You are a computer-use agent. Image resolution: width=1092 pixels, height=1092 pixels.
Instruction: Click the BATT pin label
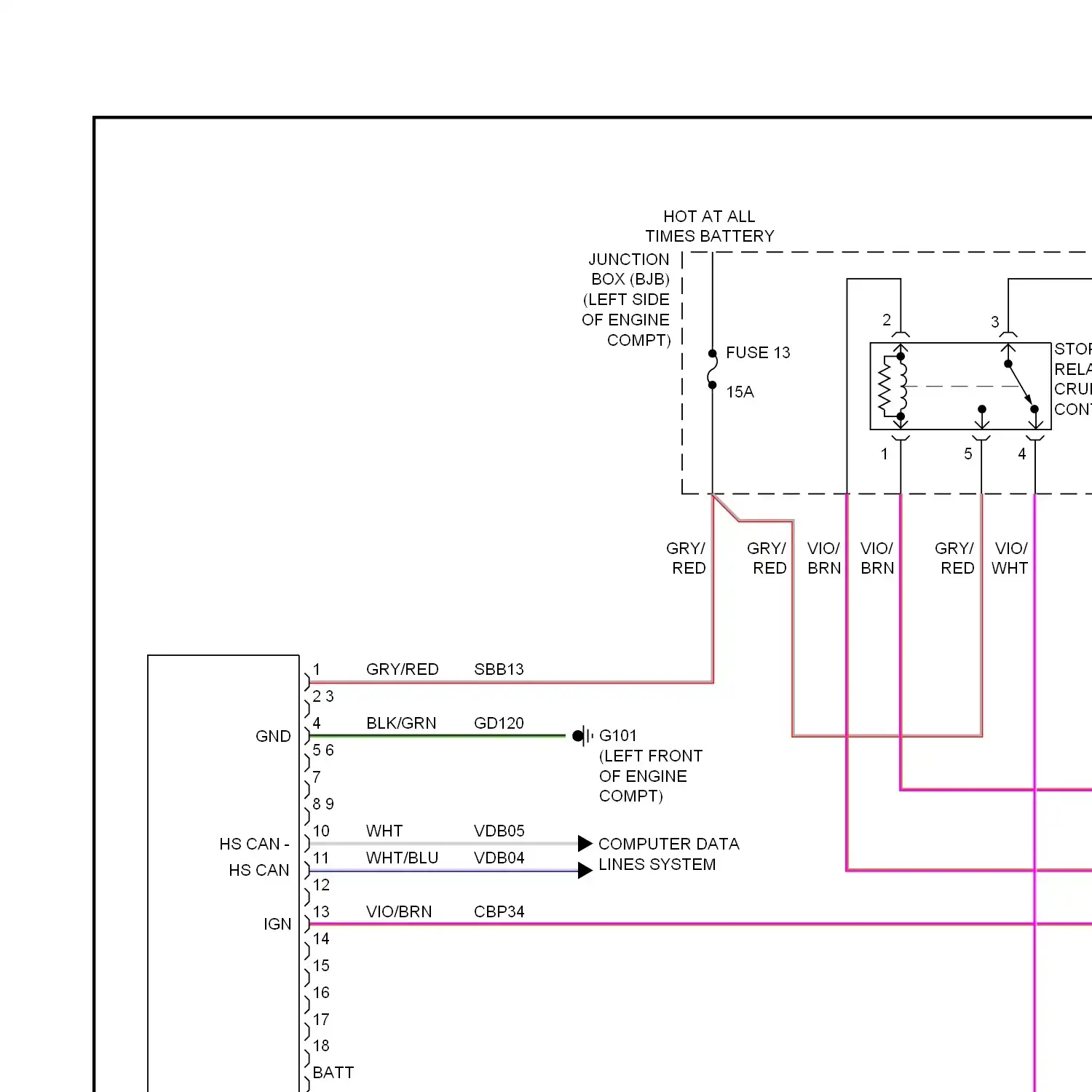[x=333, y=1072]
